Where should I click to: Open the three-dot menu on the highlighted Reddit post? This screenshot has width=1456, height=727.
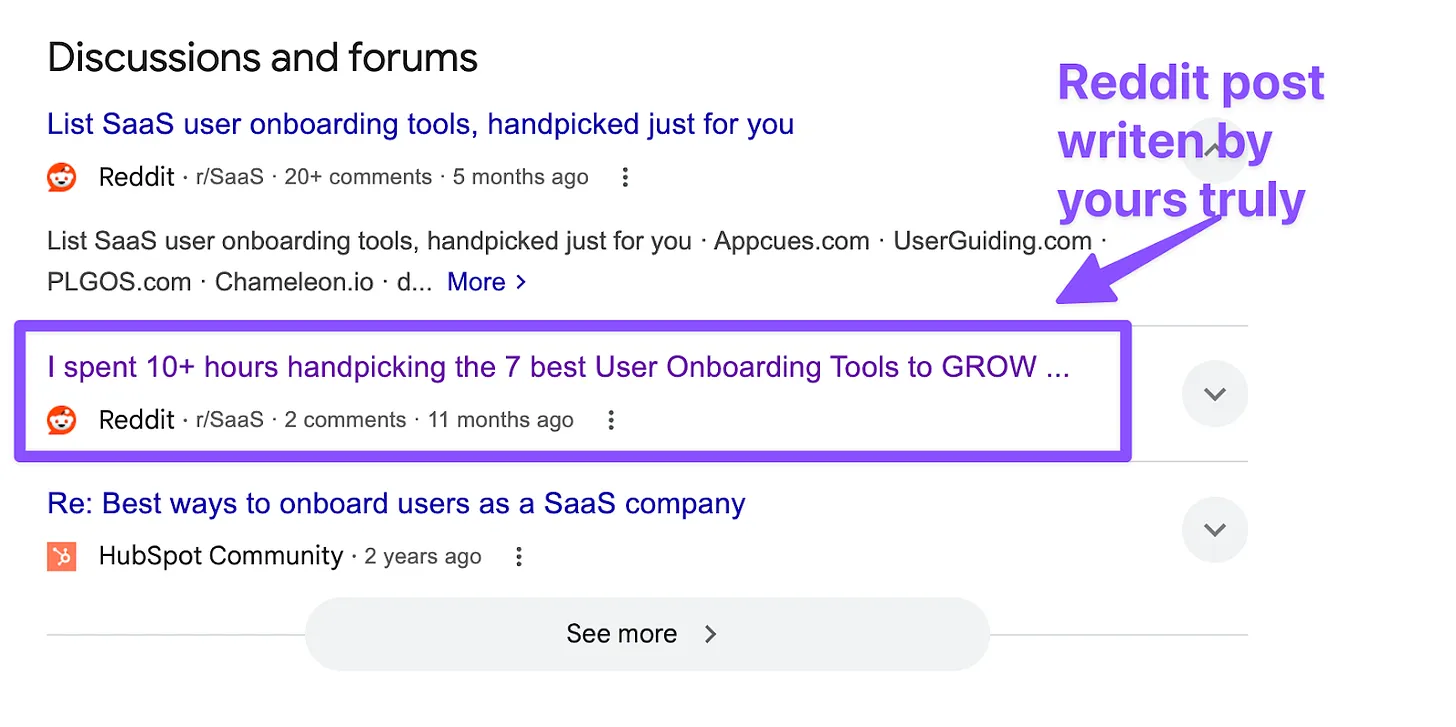[x=610, y=420]
